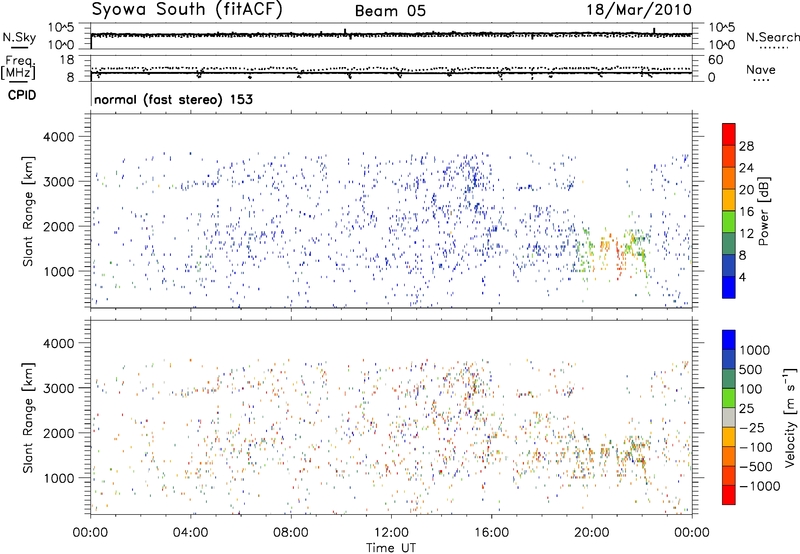Pick the gray ±25 velocity colorbar segment
This screenshot has height=554, width=800.
[729, 418]
